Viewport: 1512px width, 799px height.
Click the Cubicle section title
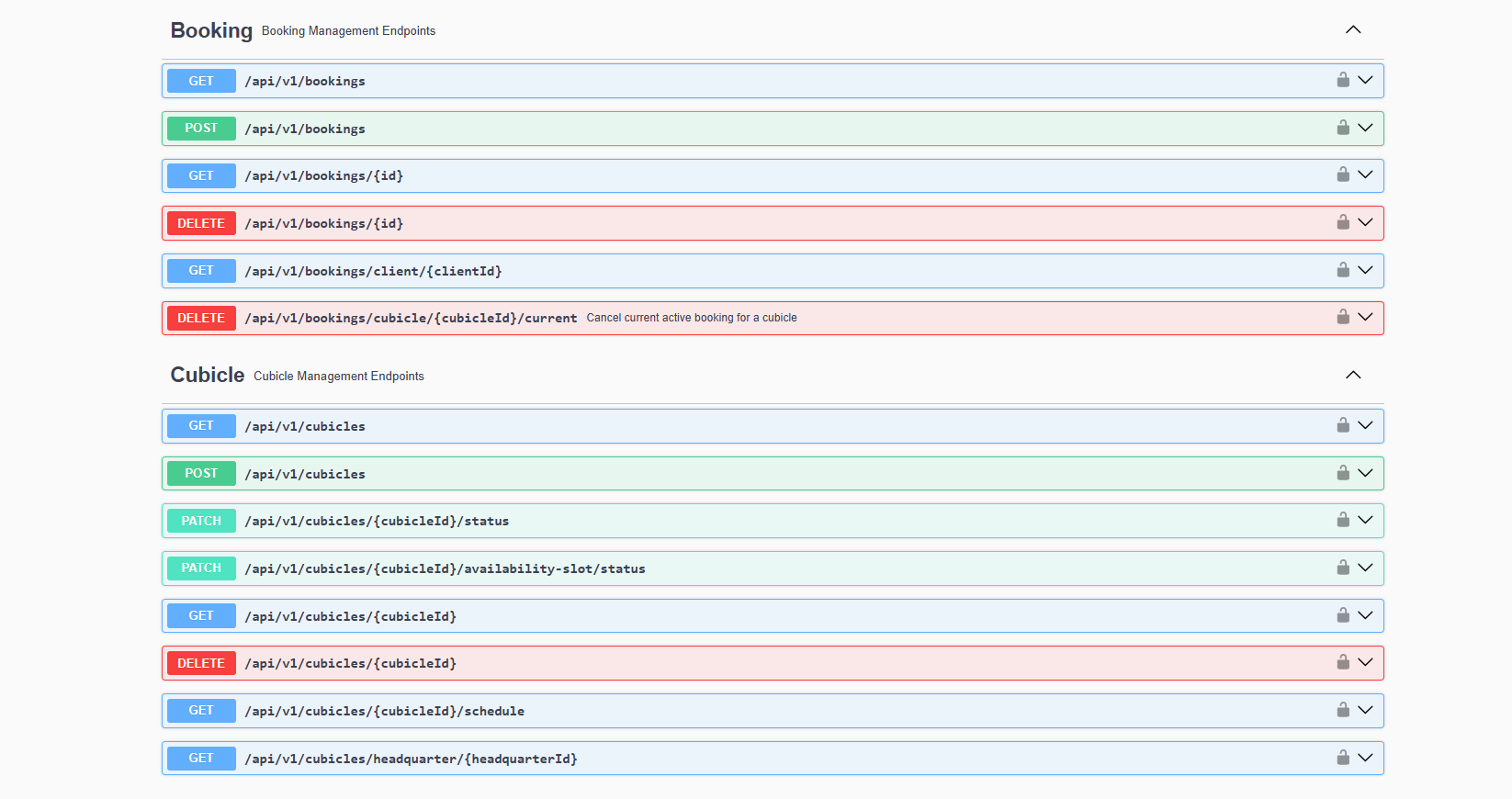208,375
